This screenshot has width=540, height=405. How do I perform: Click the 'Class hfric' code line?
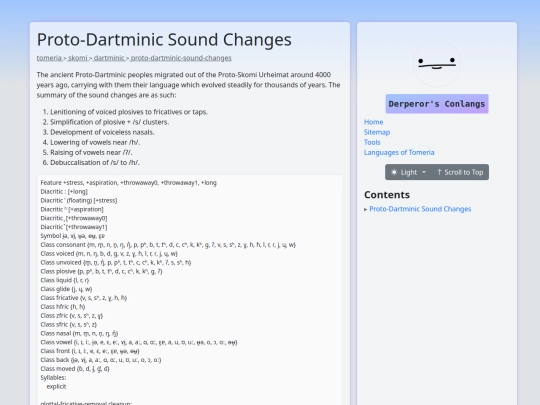63,307
